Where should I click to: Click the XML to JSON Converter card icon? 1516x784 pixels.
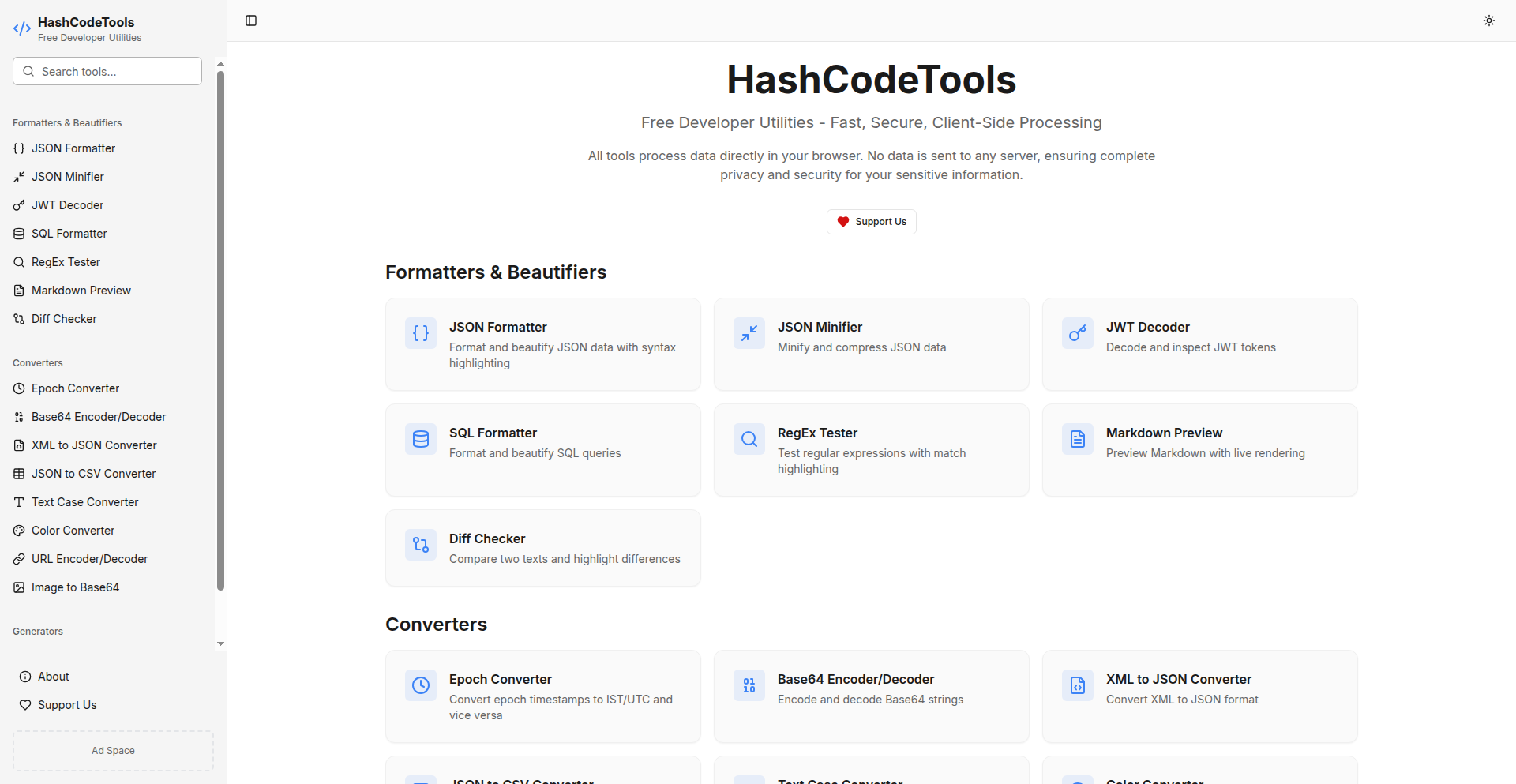1077,685
